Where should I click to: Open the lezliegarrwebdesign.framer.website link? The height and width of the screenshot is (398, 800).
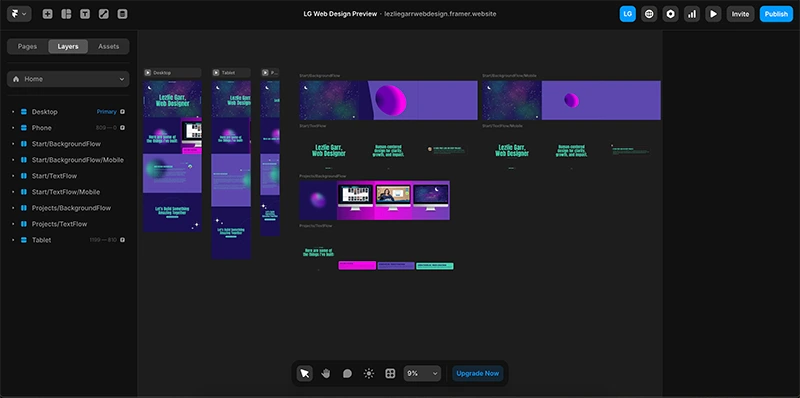(x=440, y=14)
